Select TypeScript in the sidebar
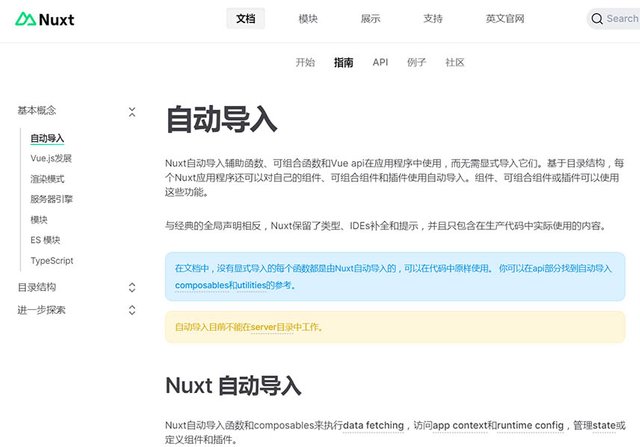640x447 pixels. pos(52,260)
